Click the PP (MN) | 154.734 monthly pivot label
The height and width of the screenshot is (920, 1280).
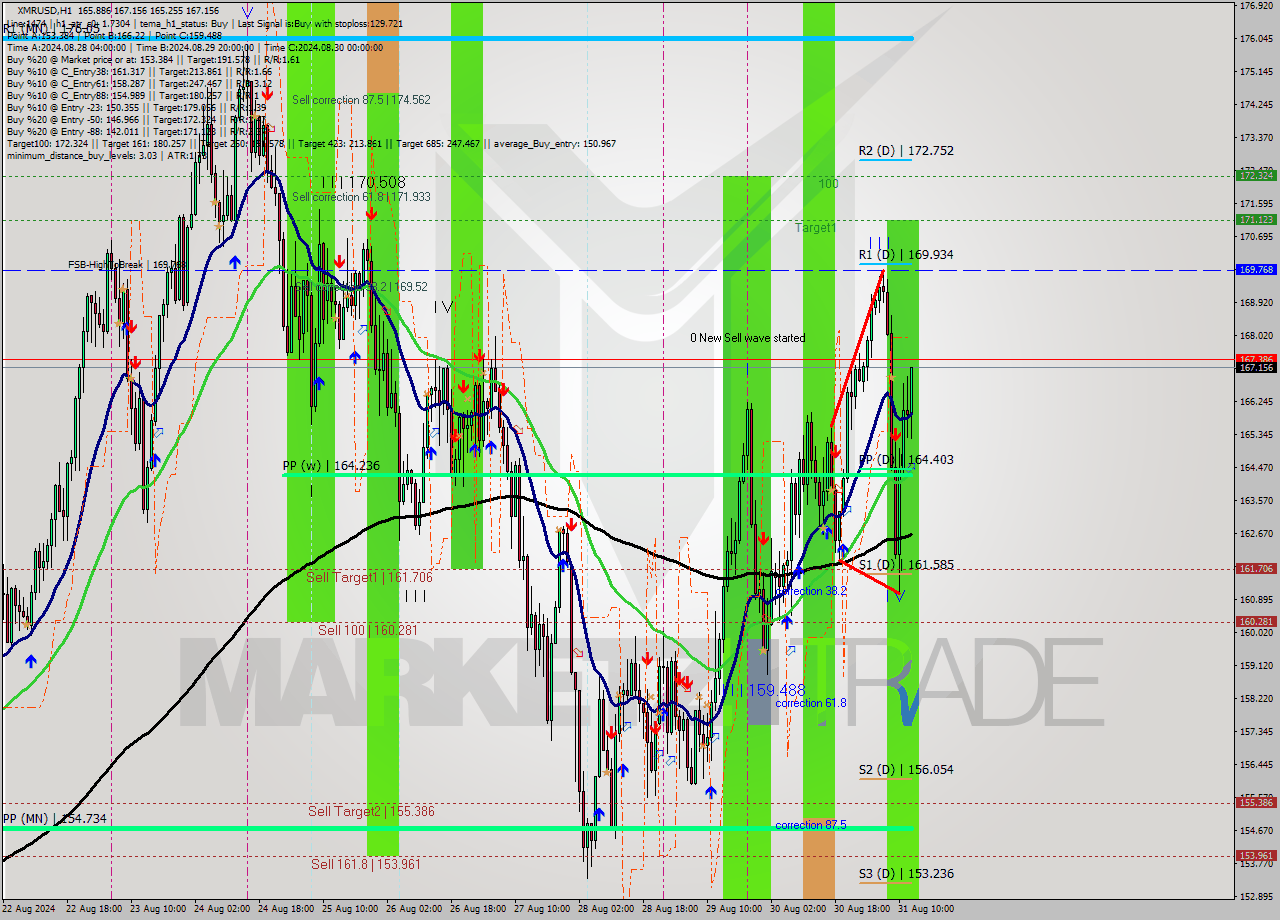point(54,819)
